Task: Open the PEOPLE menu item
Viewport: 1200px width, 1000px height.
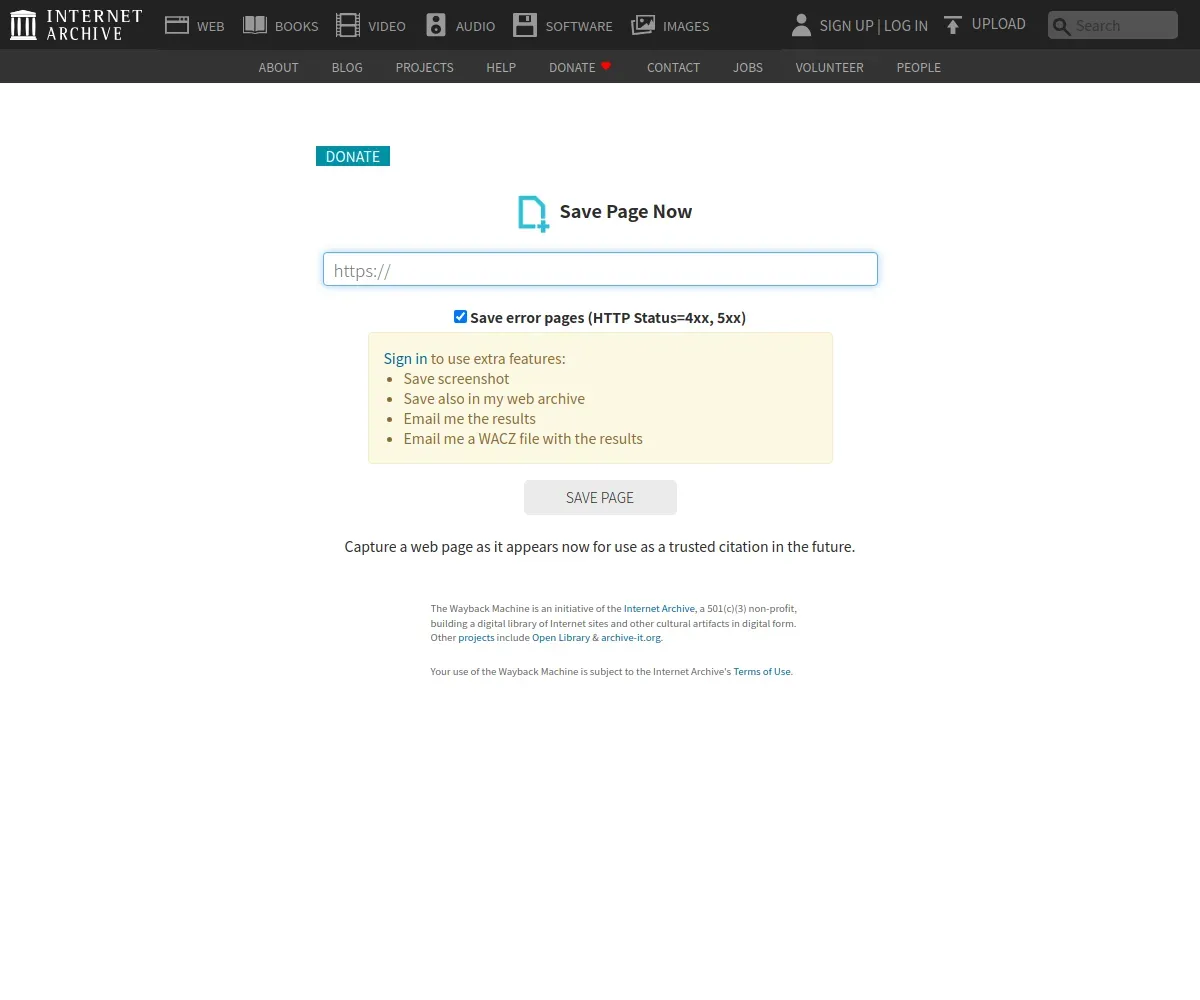Action: click(918, 67)
